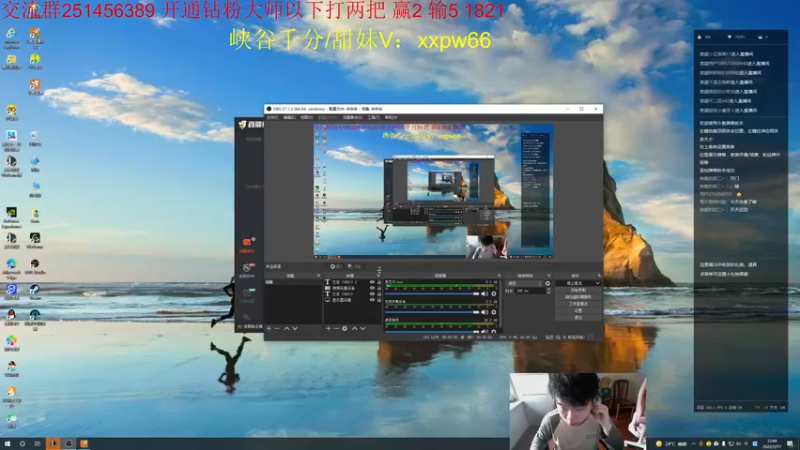Add a new scene with plus icon

tap(269, 329)
